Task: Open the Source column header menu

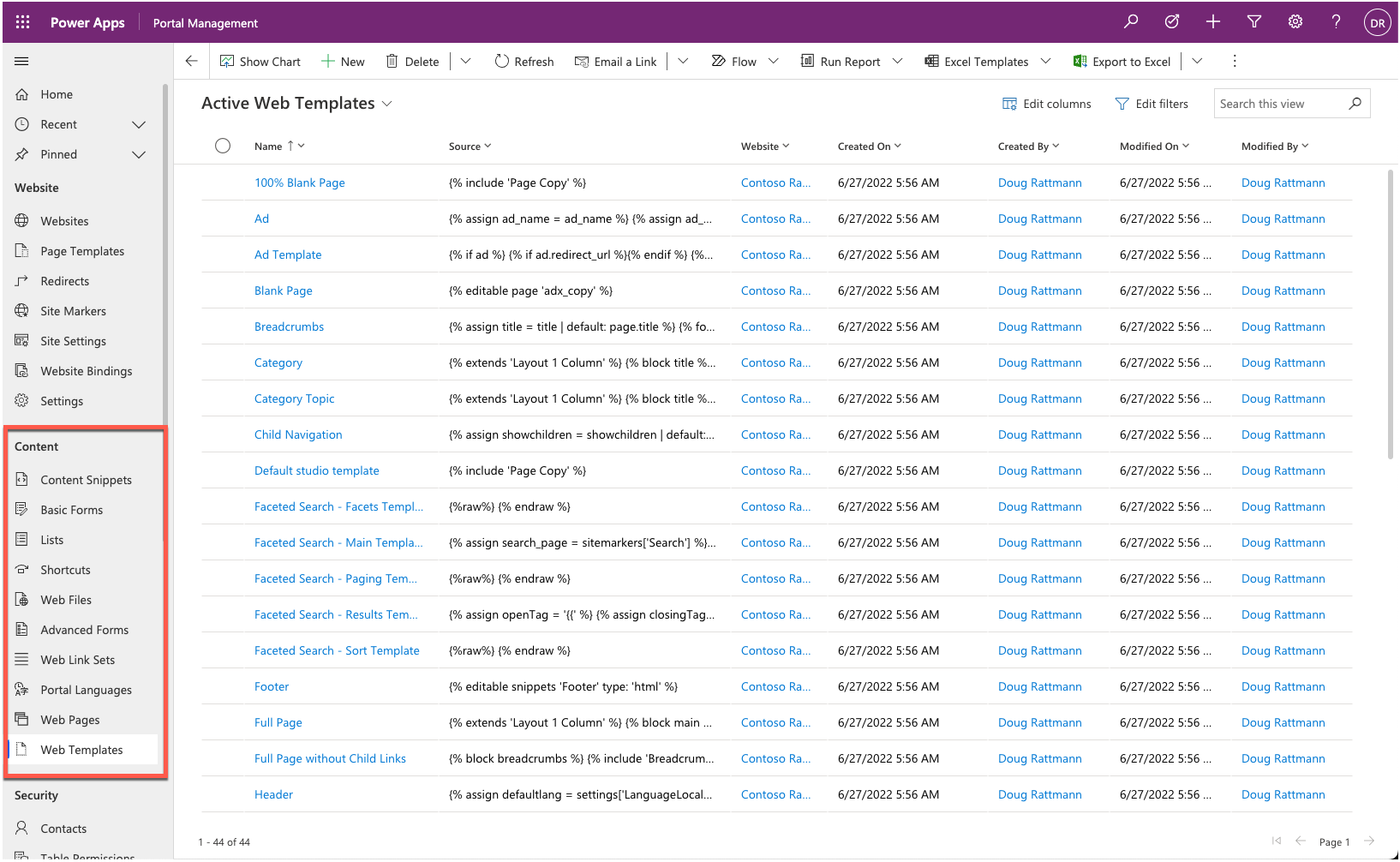Action: coord(470,147)
